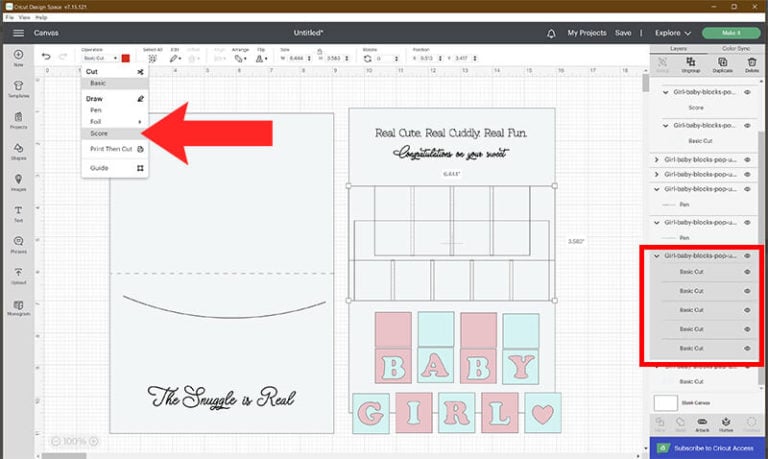Open the hamburger main menu
Screen dimensions: 768x459
click(18, 33)
